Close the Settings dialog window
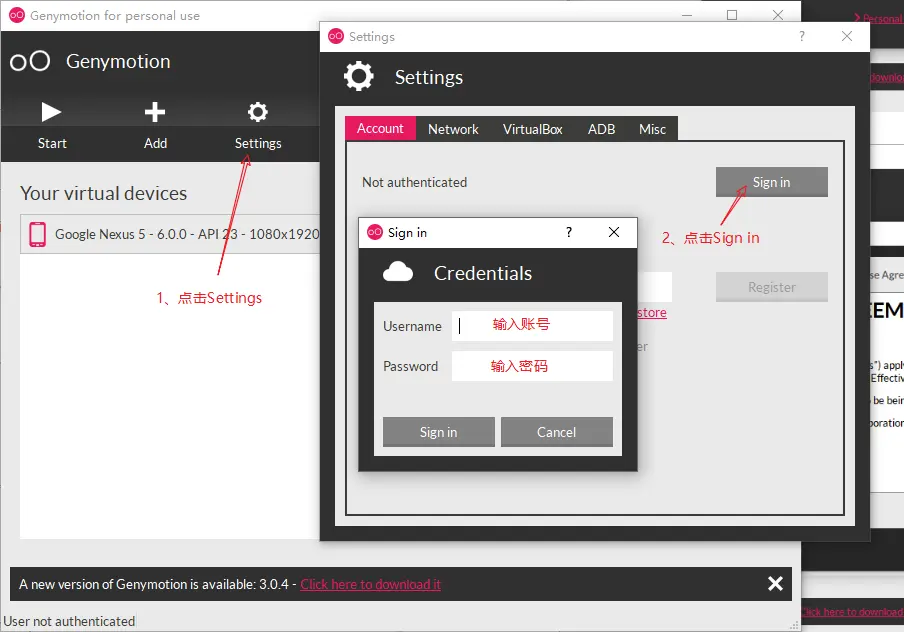This screenshot has height=632, width=904. coord(847,36)
